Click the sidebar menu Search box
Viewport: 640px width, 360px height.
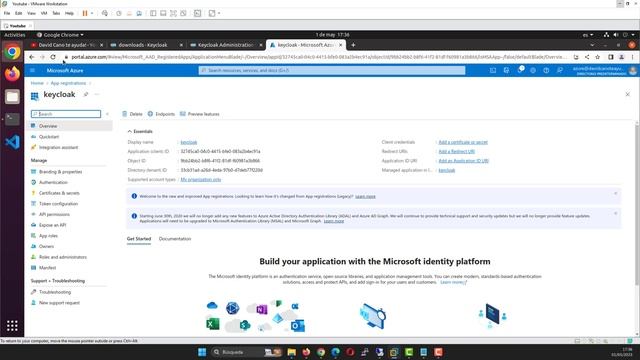point(66,114)
